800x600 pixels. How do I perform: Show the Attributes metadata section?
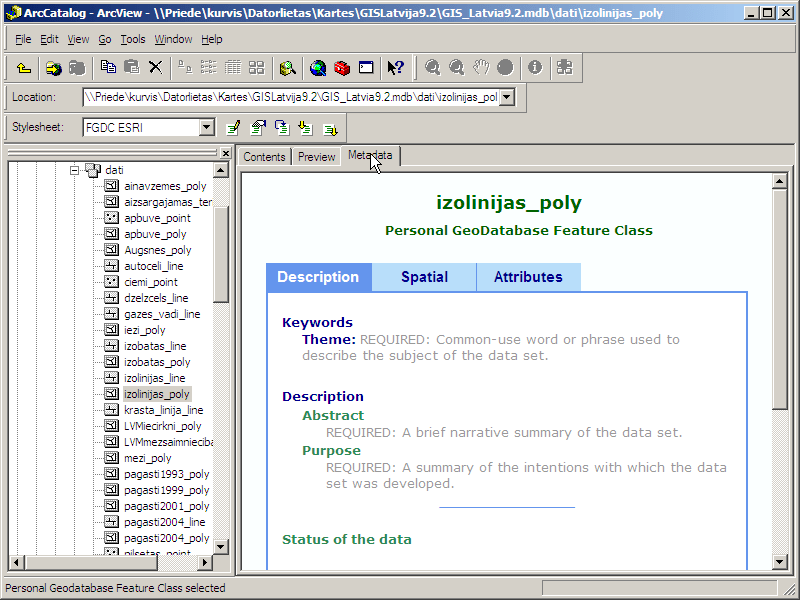click(x=528, y=277)
